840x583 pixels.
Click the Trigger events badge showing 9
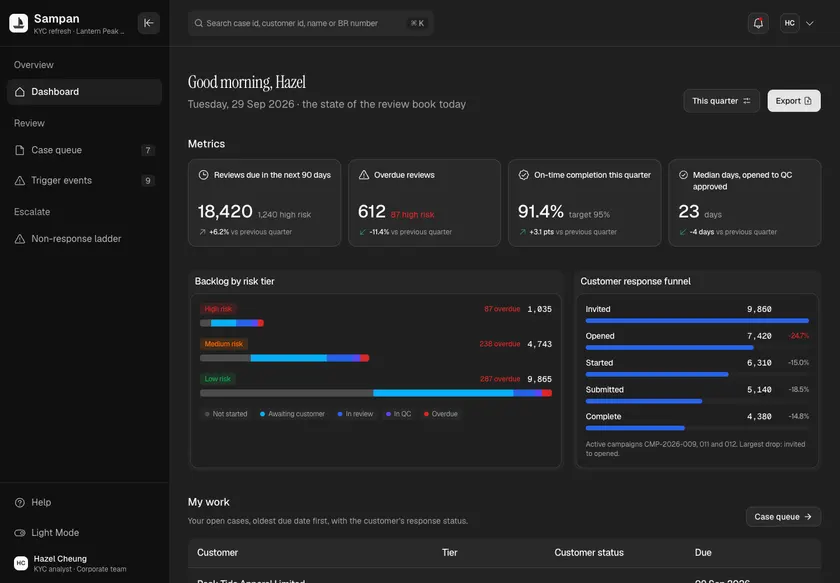pos(148,181)
